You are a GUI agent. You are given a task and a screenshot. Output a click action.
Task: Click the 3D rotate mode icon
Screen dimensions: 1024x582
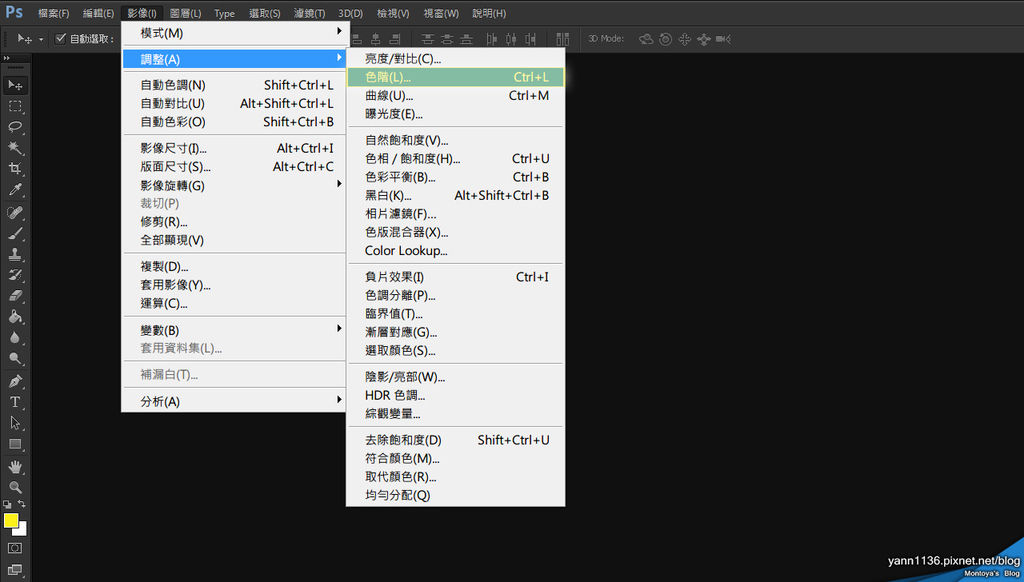646,39
